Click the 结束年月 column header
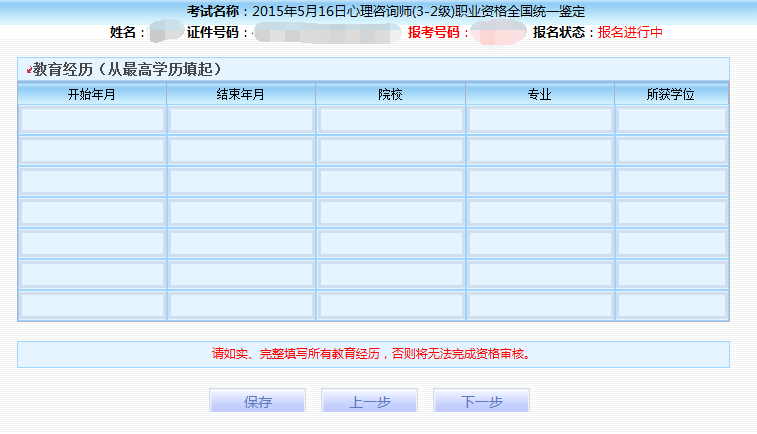 coord(241,95)
